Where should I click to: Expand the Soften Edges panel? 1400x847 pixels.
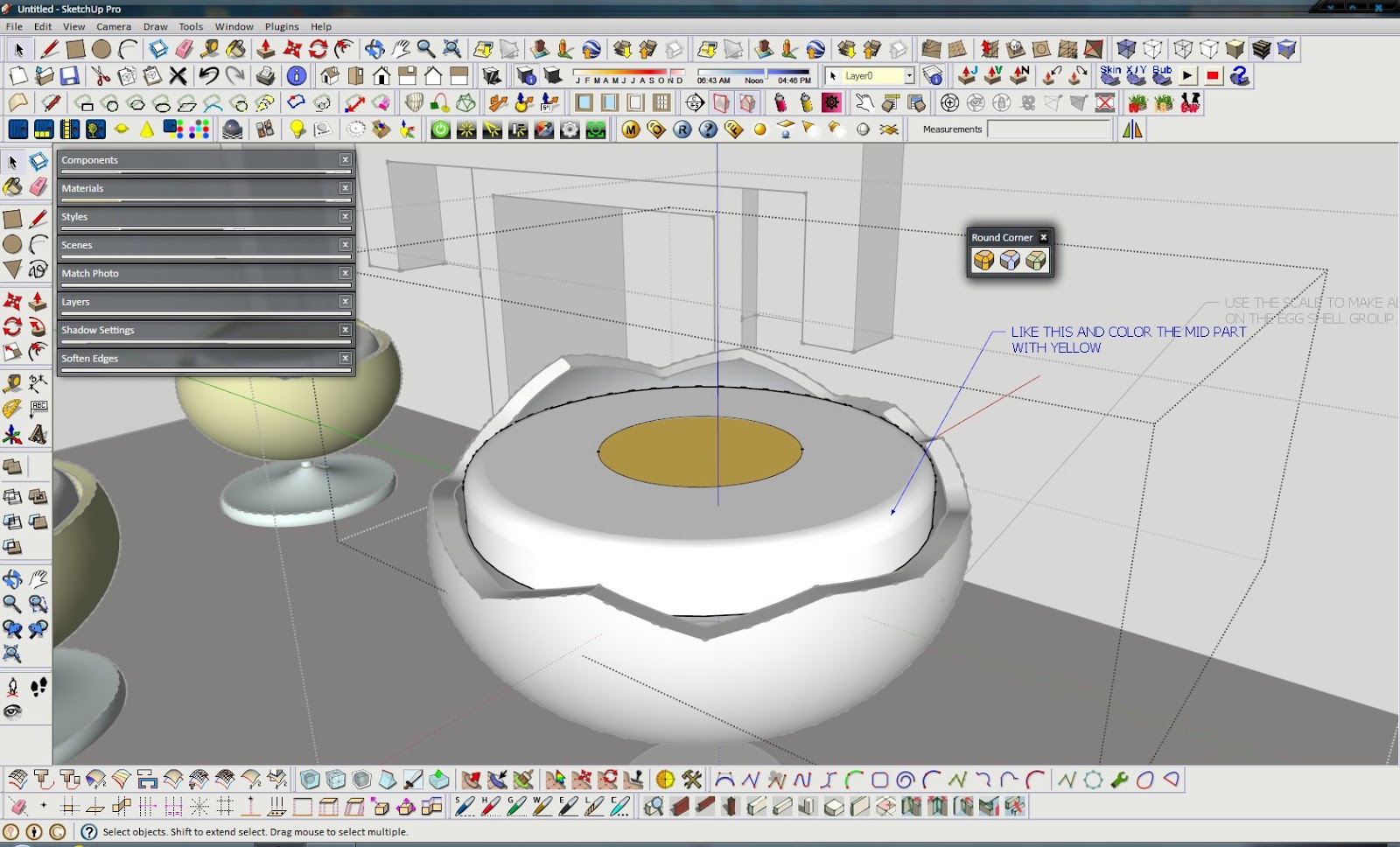[x=206, y=358]
